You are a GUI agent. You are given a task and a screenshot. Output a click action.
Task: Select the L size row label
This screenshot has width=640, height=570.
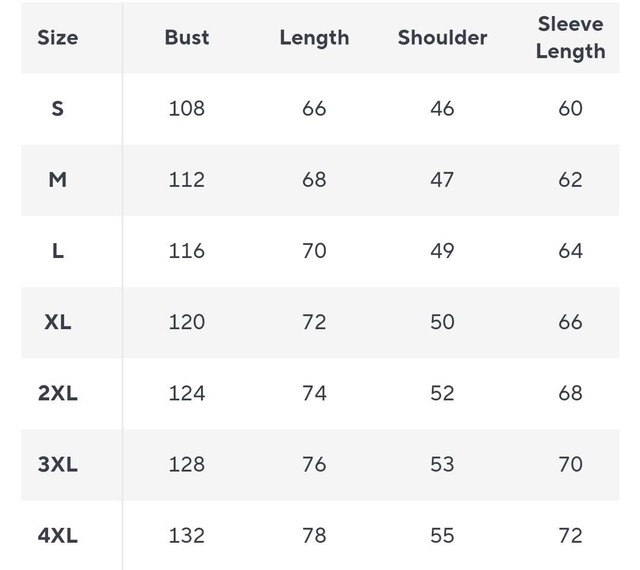tap(57, 251)
